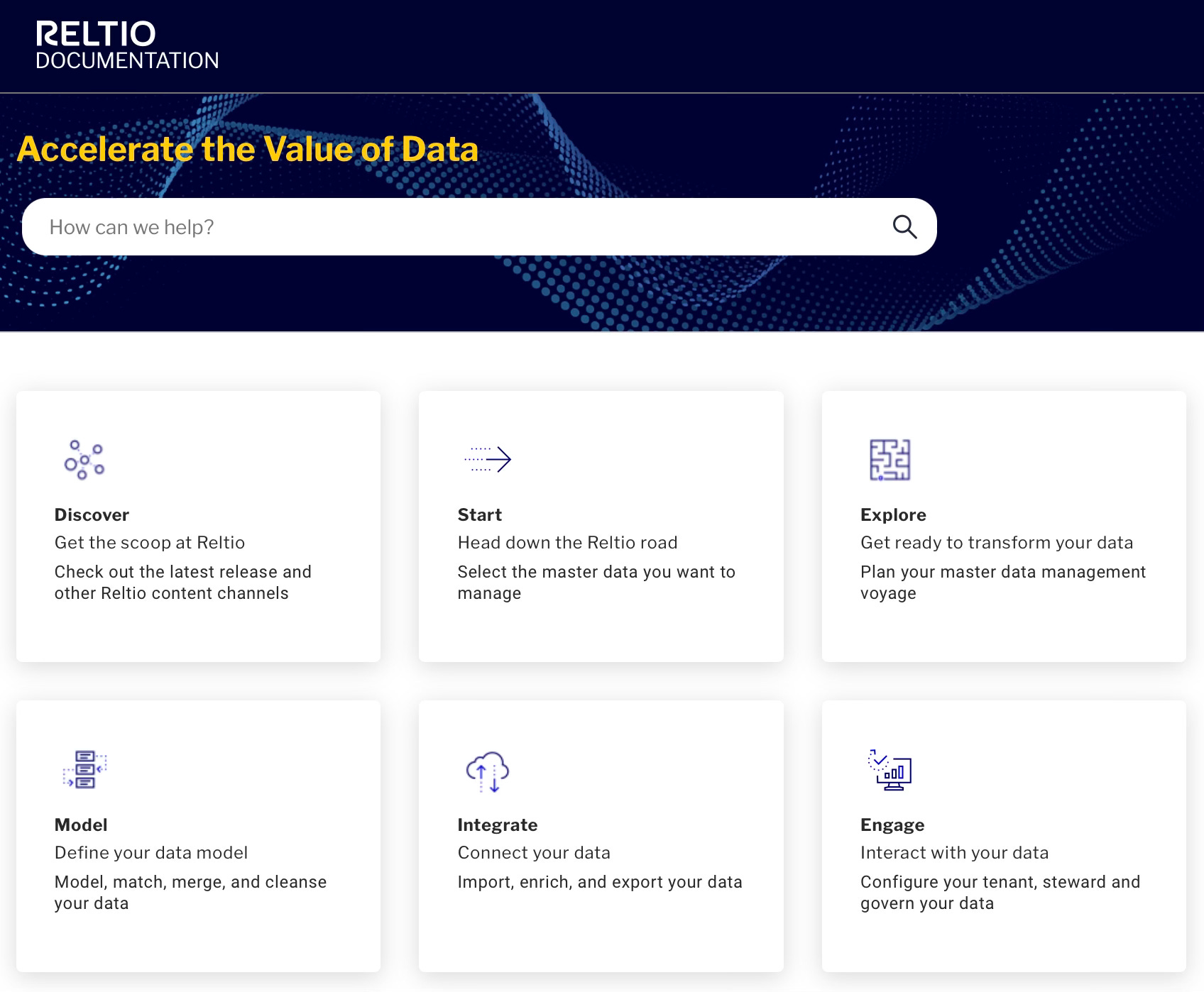Open the Discover heading link
This screenshot has width=1204, height=992.
pyautogui.click(x=92, y=514)
